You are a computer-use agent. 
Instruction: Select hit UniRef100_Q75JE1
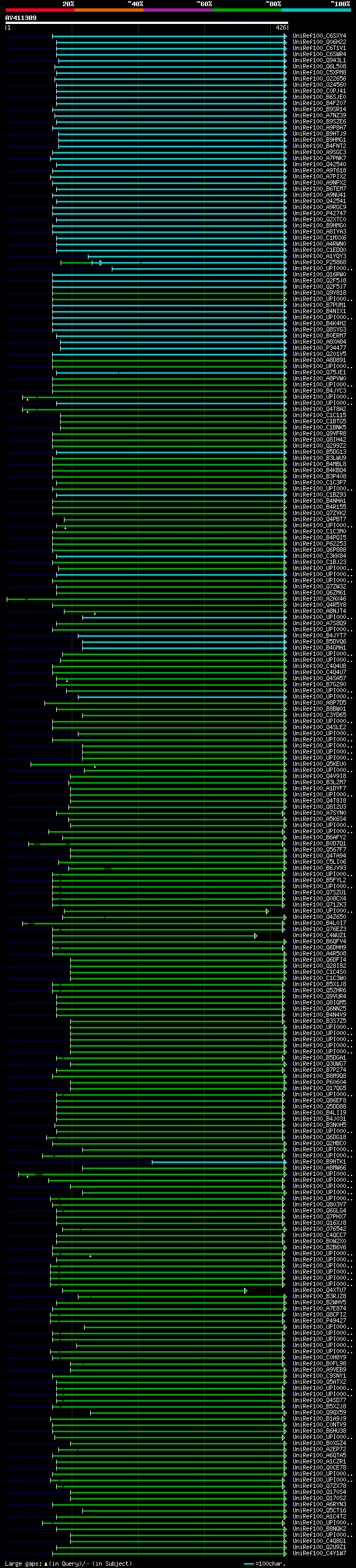pyautogui.click(x=319, y=373)
